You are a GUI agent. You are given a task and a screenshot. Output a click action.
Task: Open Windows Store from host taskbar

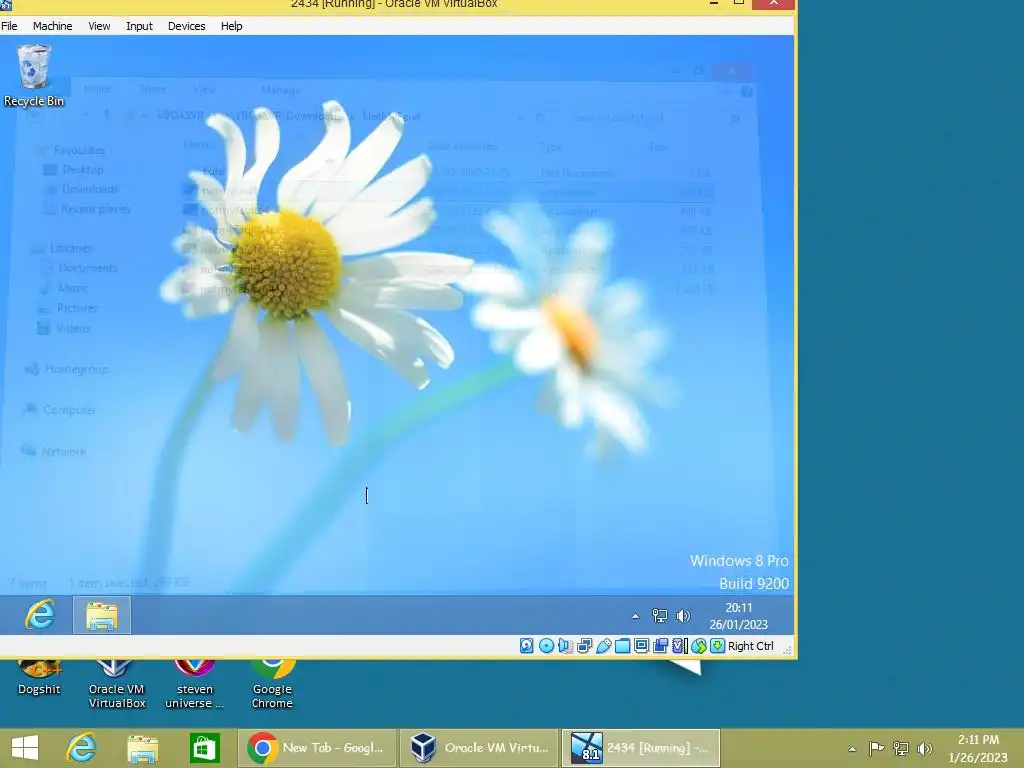pos(204,748)
